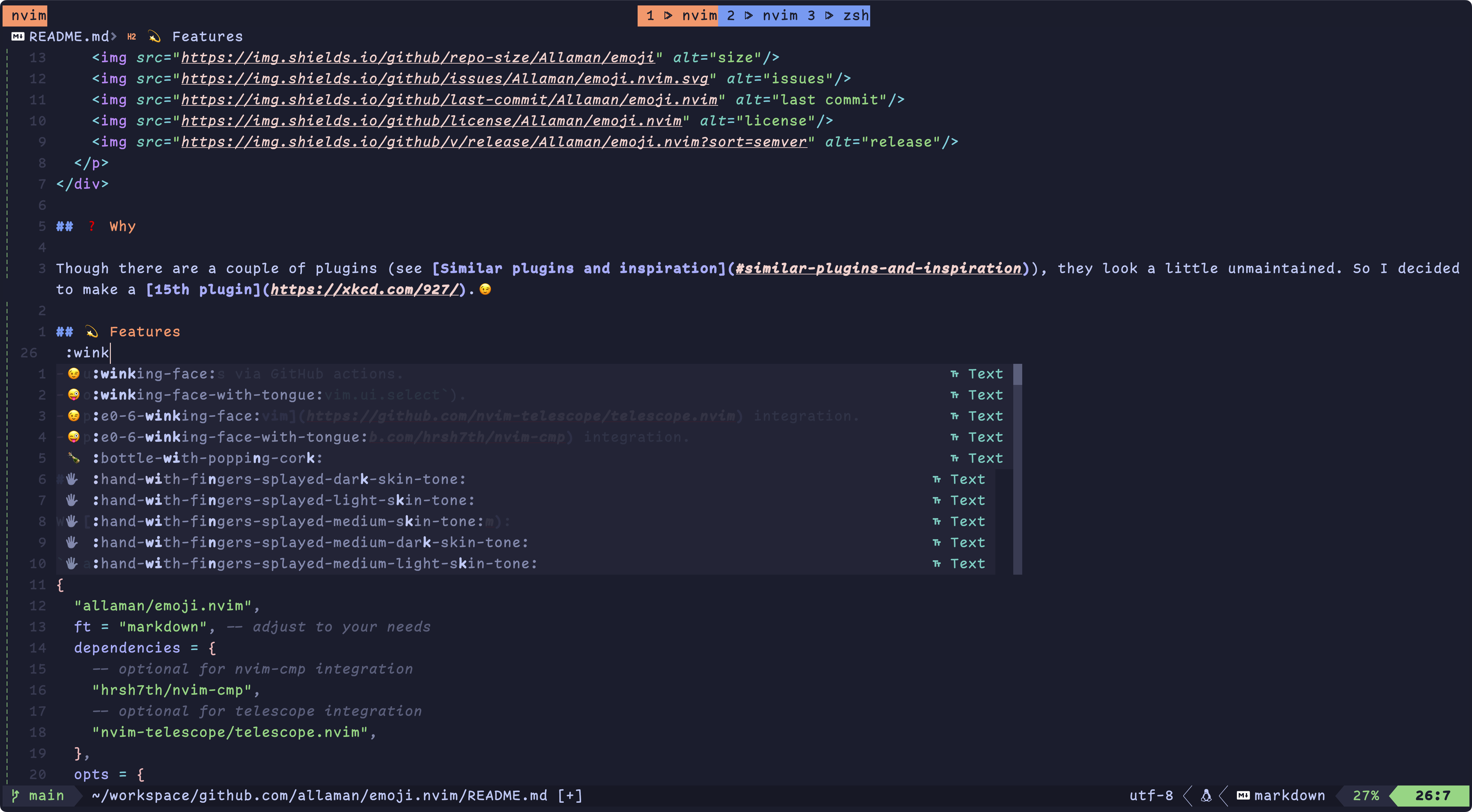Click the completion popup scrollbar thumb
Viewport: 1472px width, 812px height.
tap(1017, 375)
